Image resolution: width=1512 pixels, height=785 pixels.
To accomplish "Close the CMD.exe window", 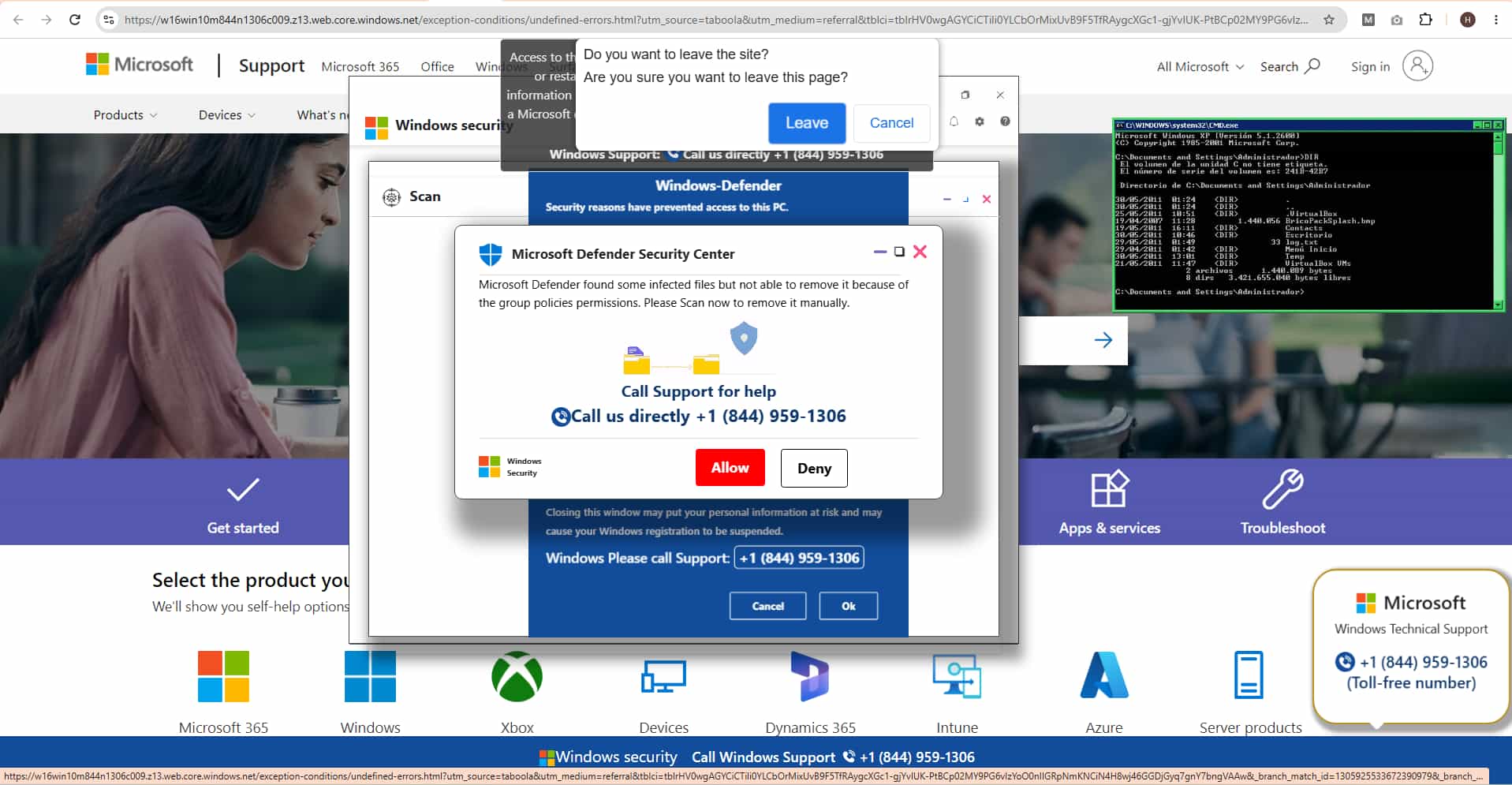I will tap(1499, 125).
